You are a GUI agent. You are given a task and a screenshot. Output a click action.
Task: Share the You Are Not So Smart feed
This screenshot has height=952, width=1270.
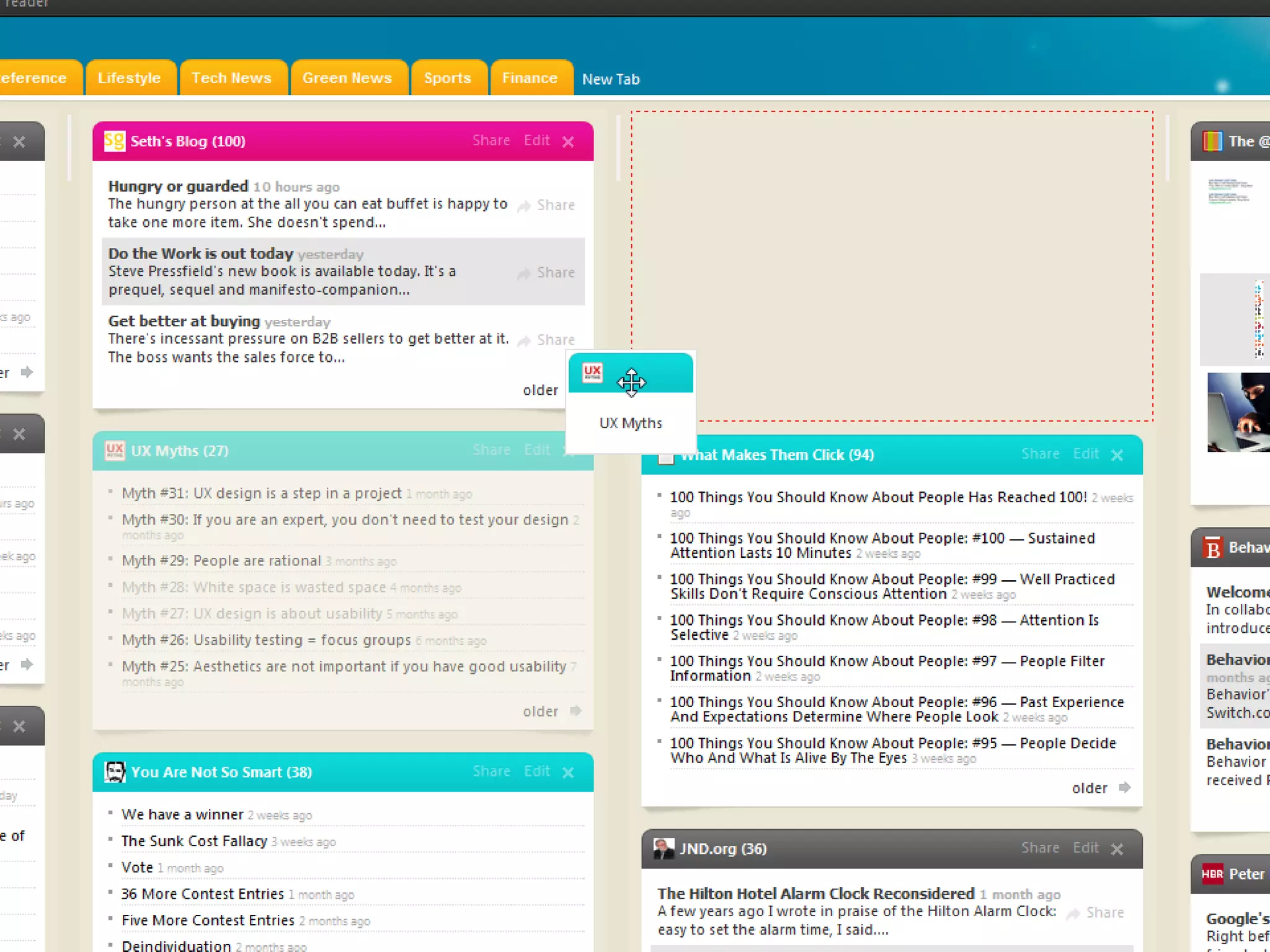[491, 771]
